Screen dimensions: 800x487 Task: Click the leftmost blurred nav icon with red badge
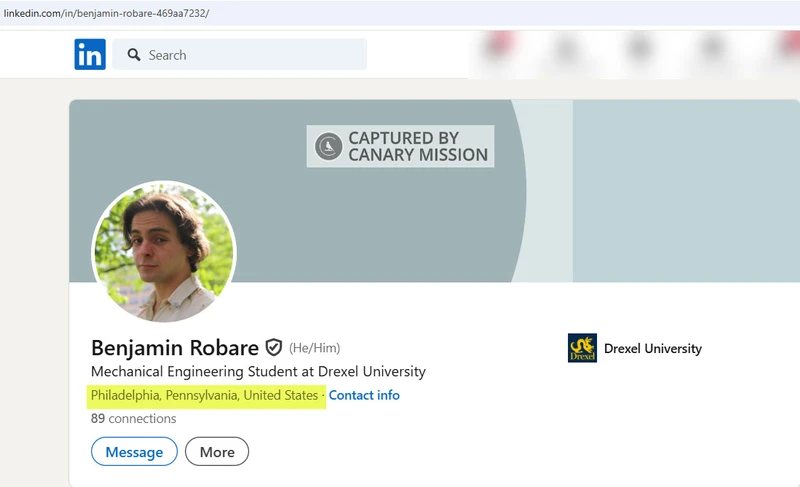click(498, 48)
